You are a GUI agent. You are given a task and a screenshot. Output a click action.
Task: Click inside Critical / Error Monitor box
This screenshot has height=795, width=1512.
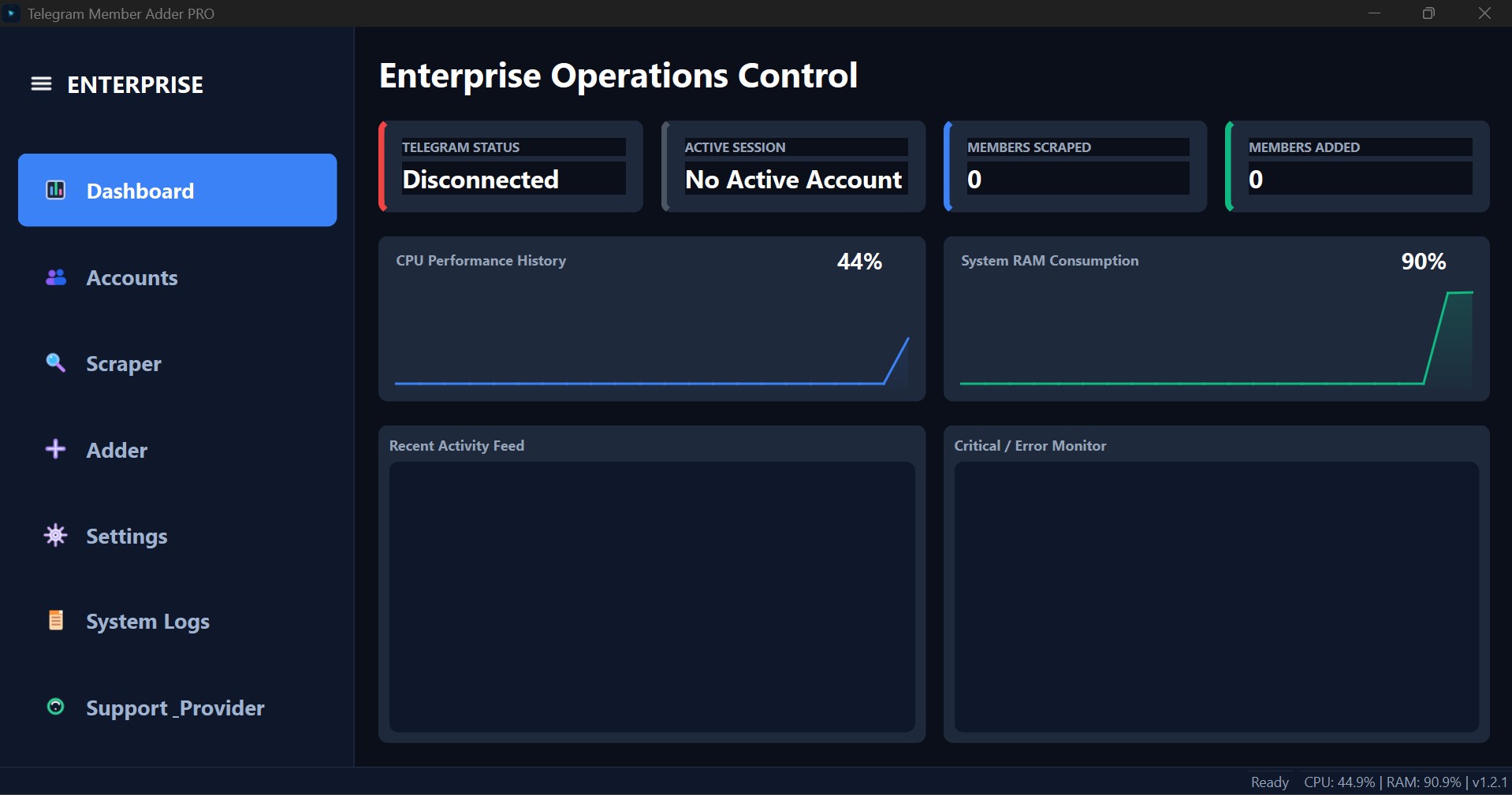(x=1216, y=596)
